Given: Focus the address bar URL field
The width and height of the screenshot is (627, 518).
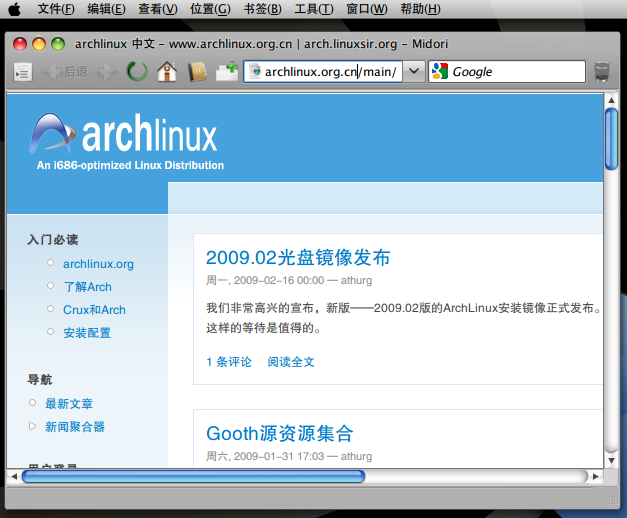Looking at the screenshot, I should click(323, 72).
